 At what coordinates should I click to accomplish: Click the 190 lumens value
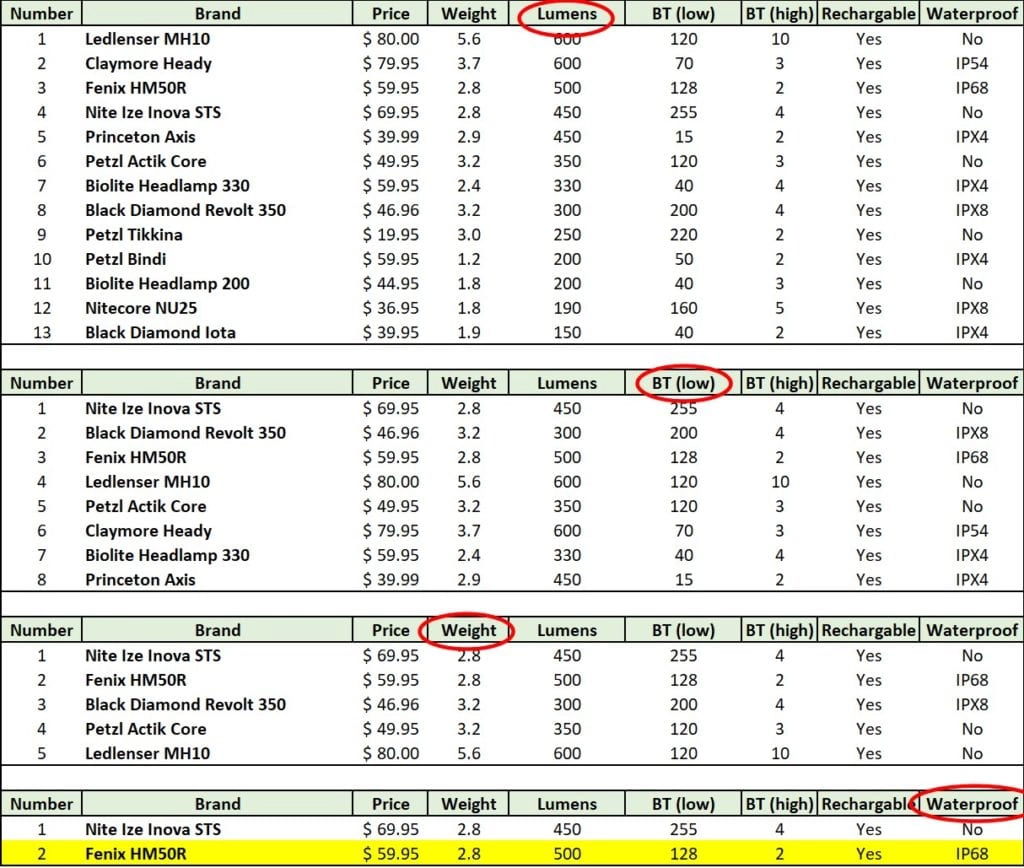click(x=567, y=308)
